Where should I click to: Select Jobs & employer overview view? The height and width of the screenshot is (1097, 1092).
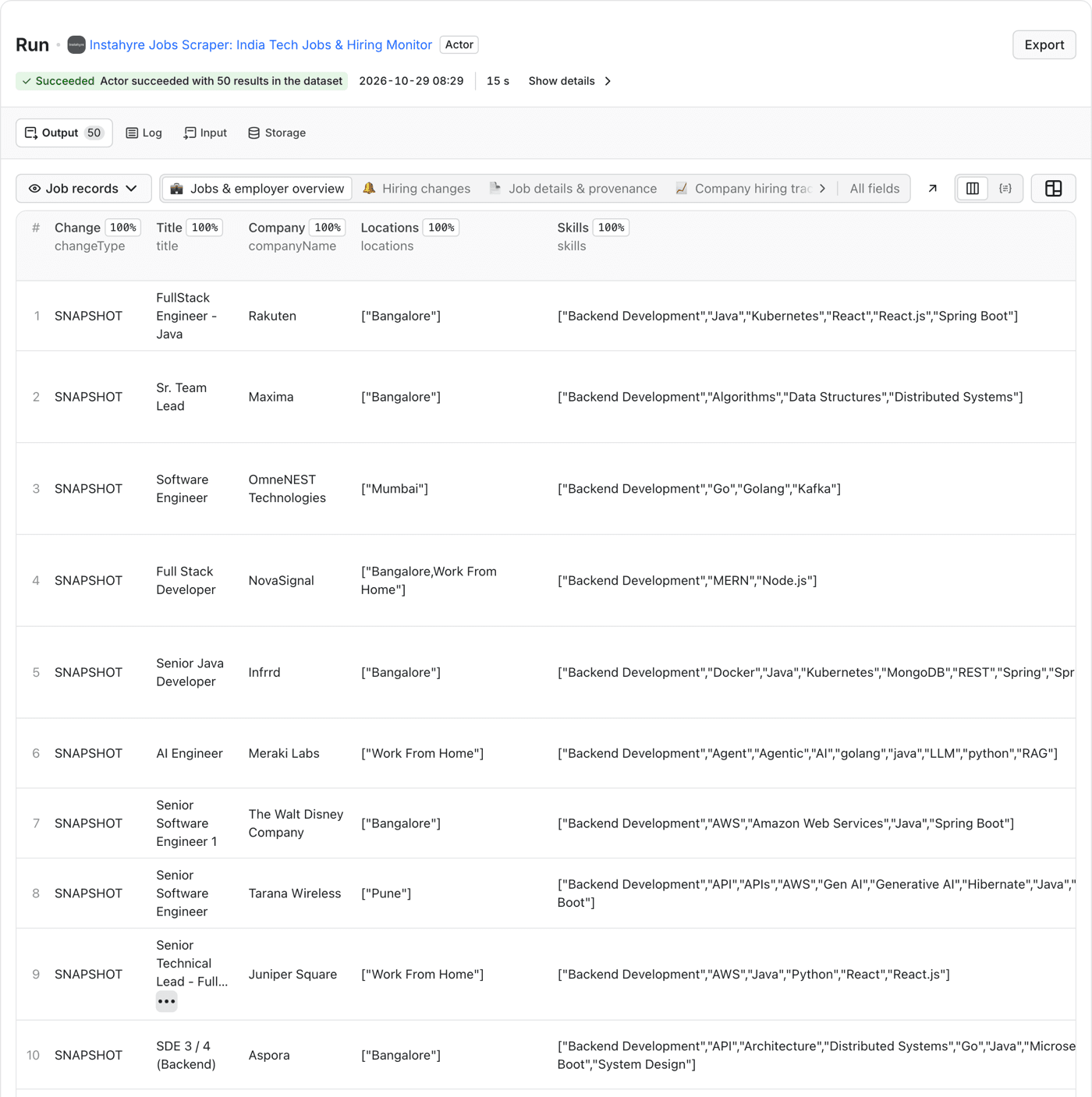coord(257,189)
